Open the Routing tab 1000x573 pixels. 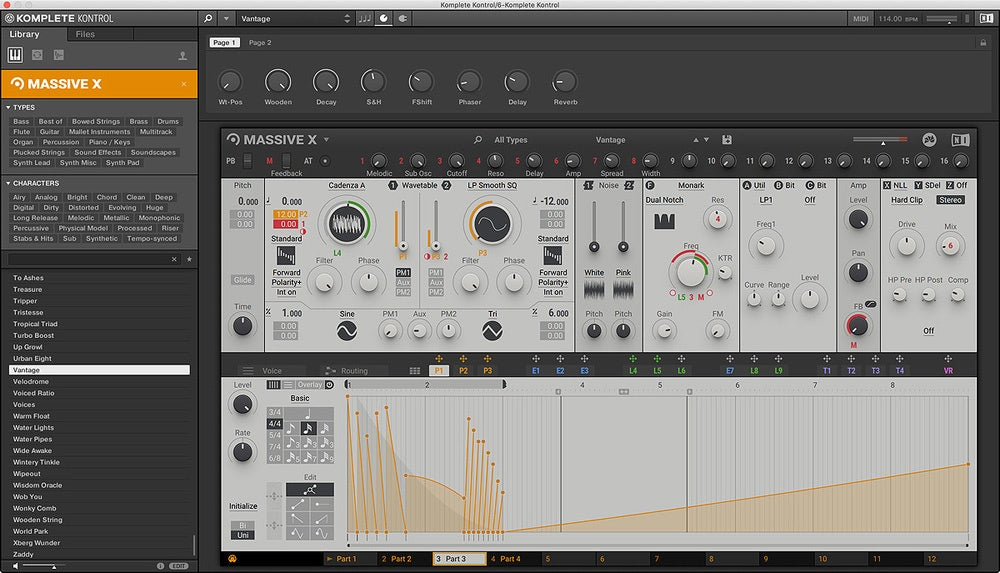(354, 371)
